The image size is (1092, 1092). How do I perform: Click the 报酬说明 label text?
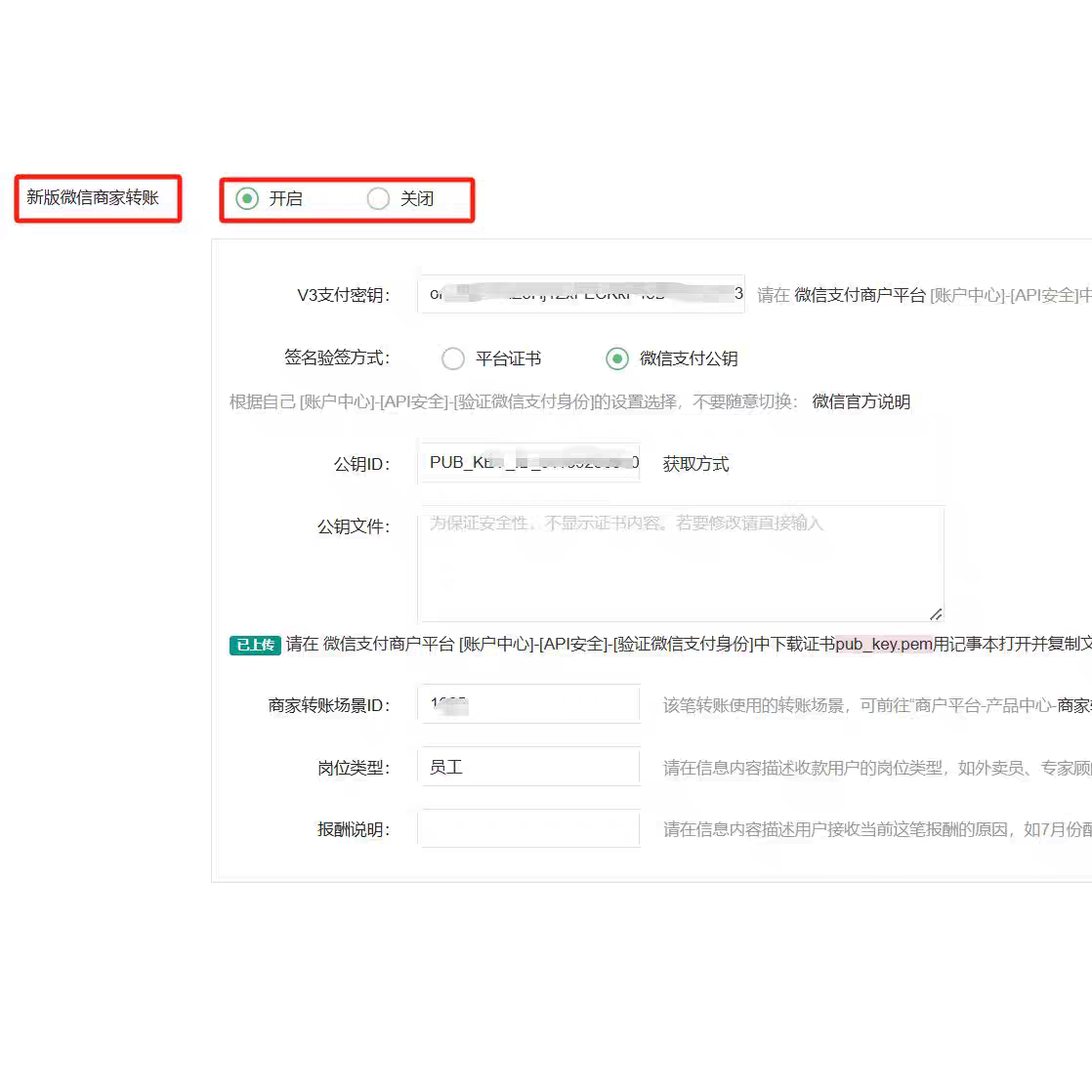(x=354, y=829)
